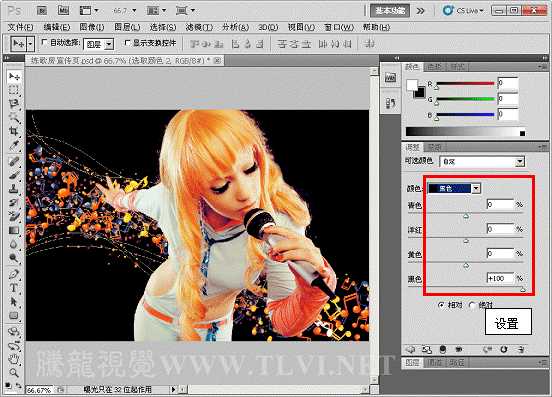
Task: Open the 窗口(W) menu
Action: 339,27
